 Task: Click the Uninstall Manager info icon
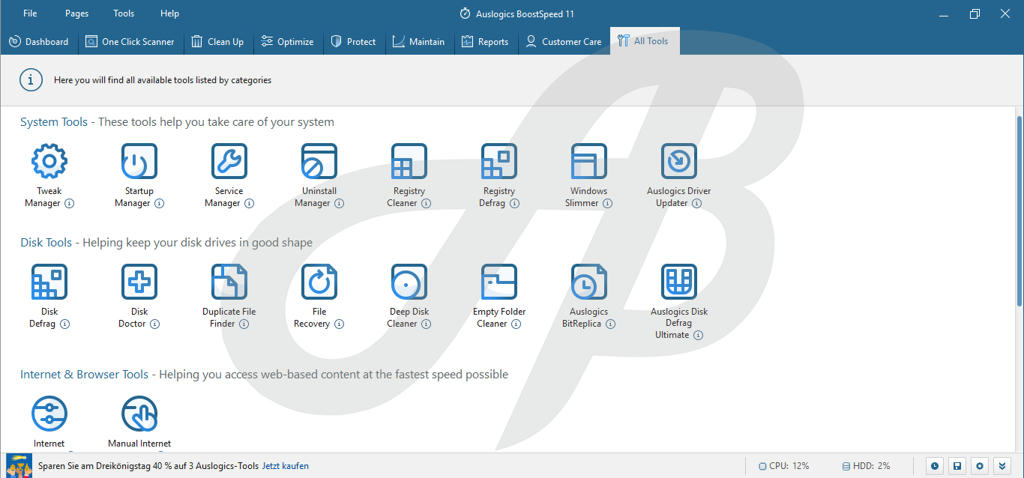click(x=339, y=204)
